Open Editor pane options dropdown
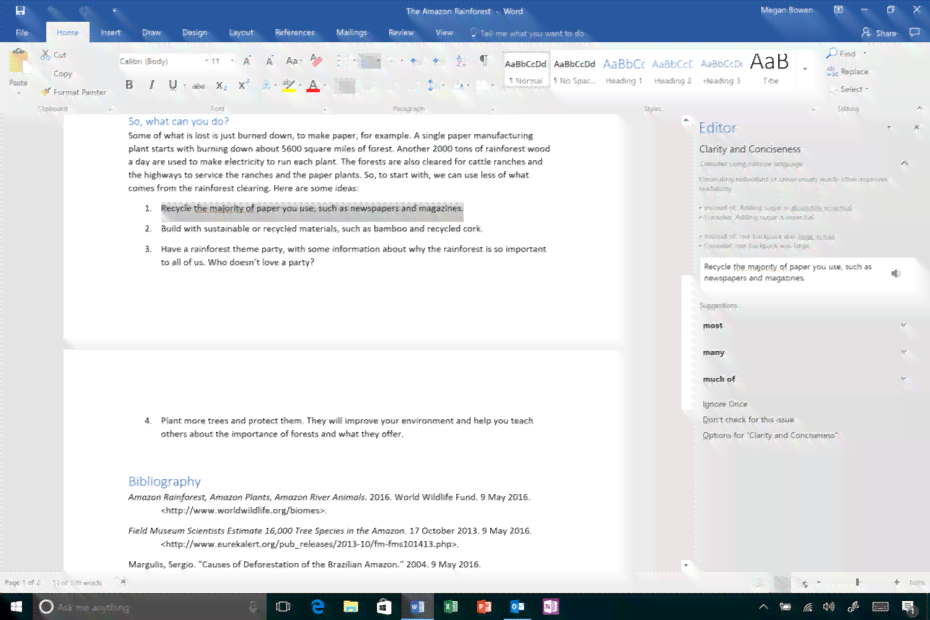The width and height of the screenshot is (930, 620). coord(888,128)
